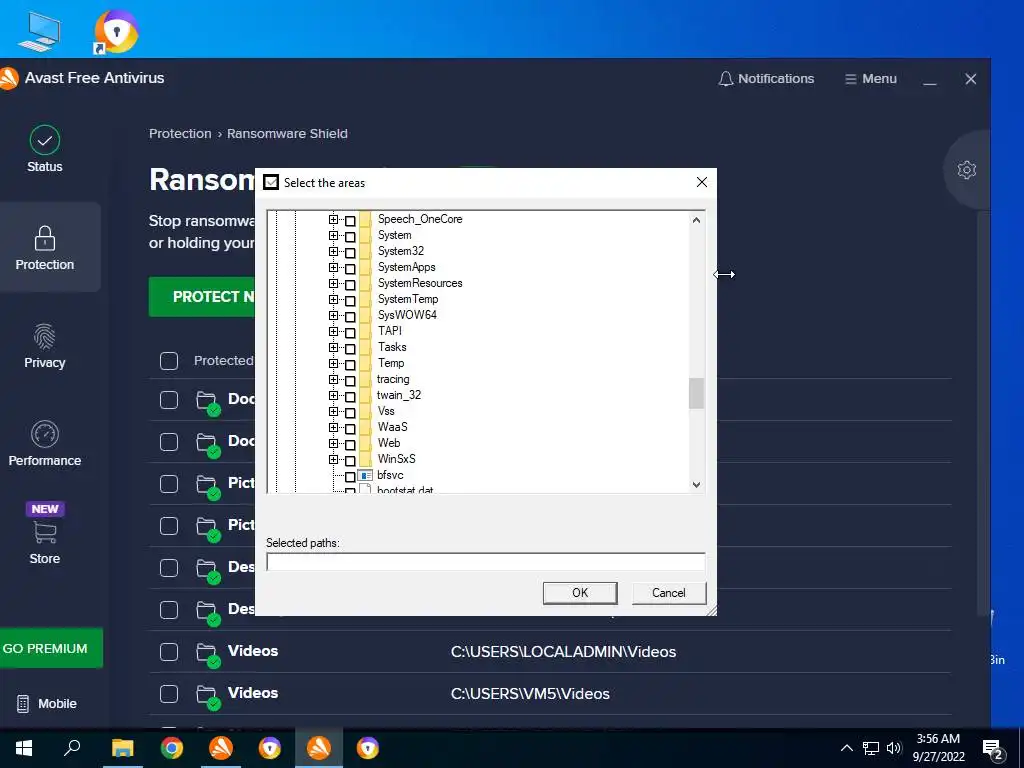Open the Mobile phone option

point(46,703)
